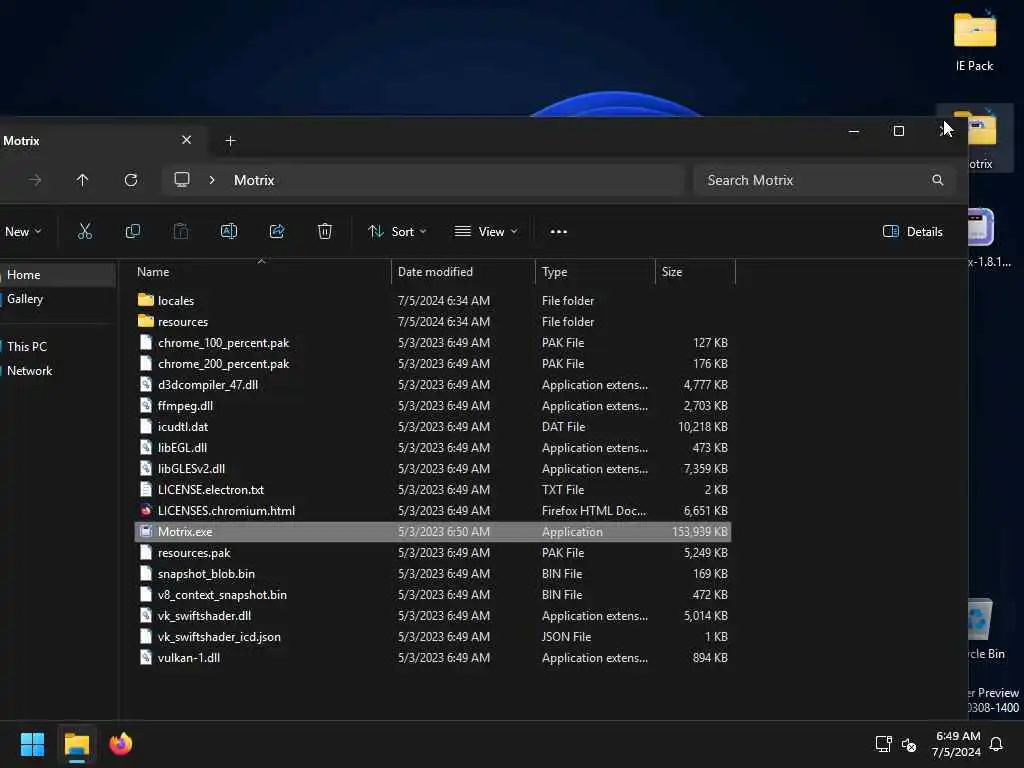Open the View dropdown
The image size is (1024, 768).
487,232
